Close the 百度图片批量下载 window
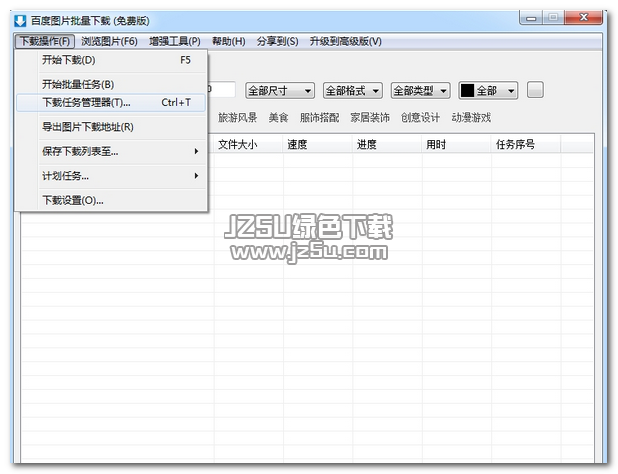618x474 pixels. (x=584, y=18)
